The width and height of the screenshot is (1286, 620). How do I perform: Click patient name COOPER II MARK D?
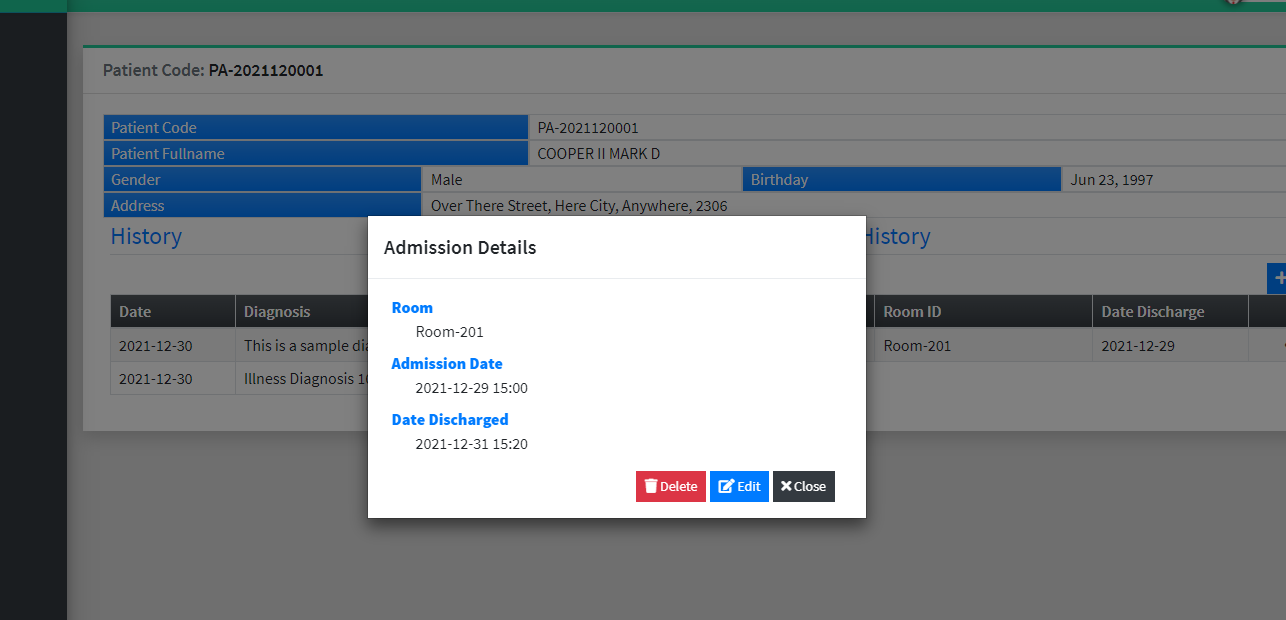pyautogui.click(x=599, y=154)
